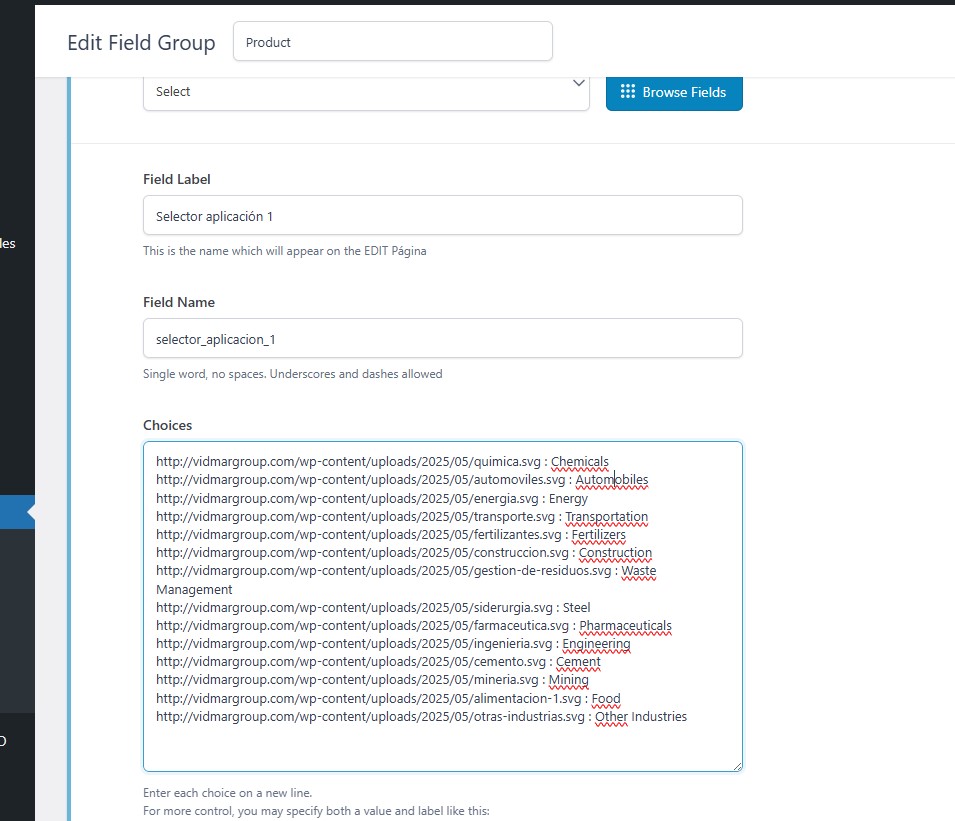
Task: Click the Field Label heading text
Action: click(x=177, y=180)
